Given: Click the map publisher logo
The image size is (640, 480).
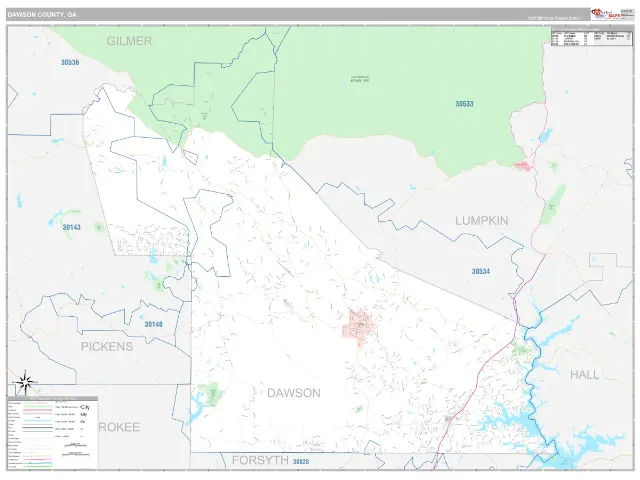Looking at the screenshot, I should [x=606, y=14].
